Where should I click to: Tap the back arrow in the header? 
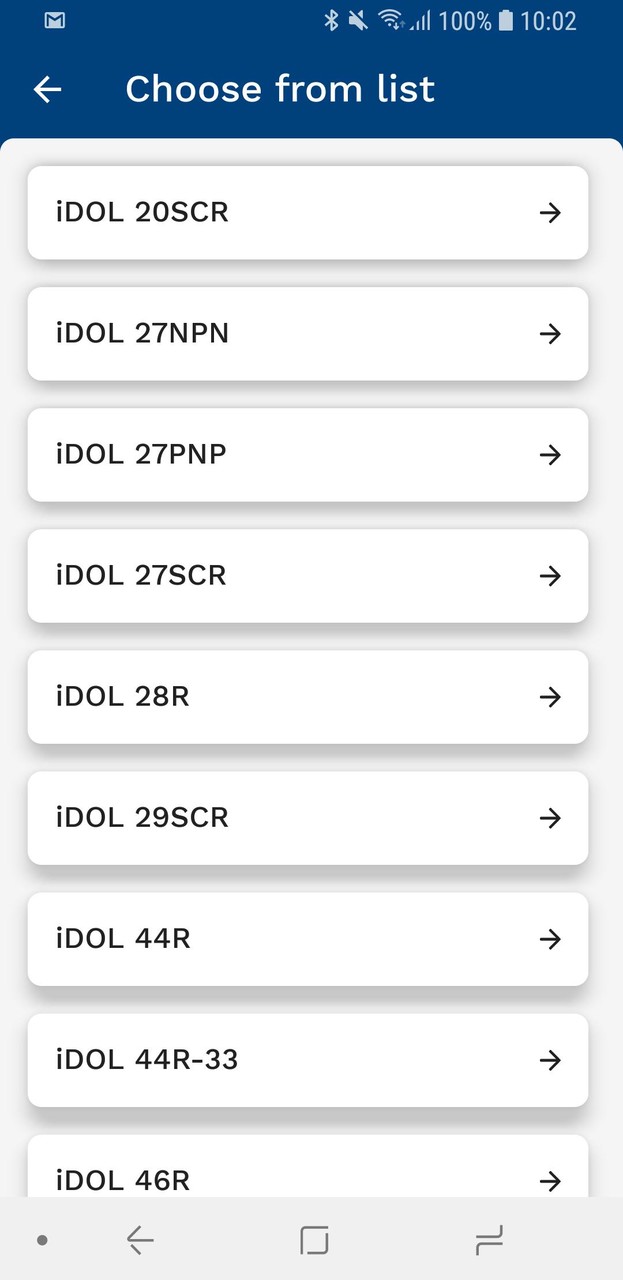(x=47, y=89)
